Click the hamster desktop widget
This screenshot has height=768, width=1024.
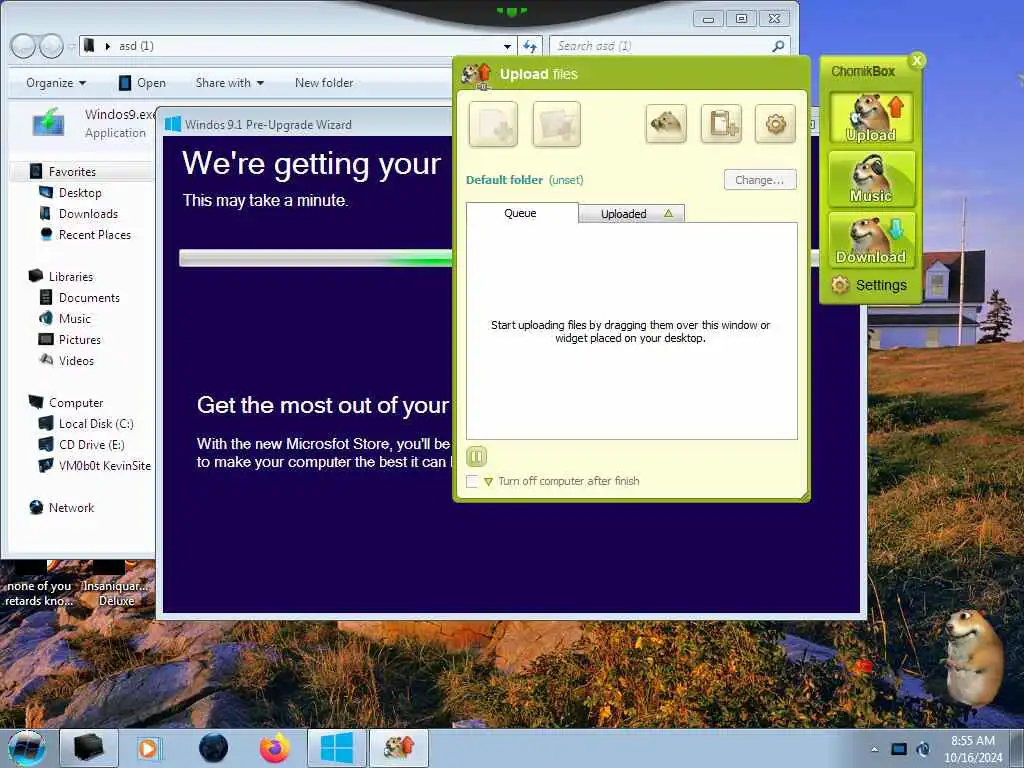point(973,657)
